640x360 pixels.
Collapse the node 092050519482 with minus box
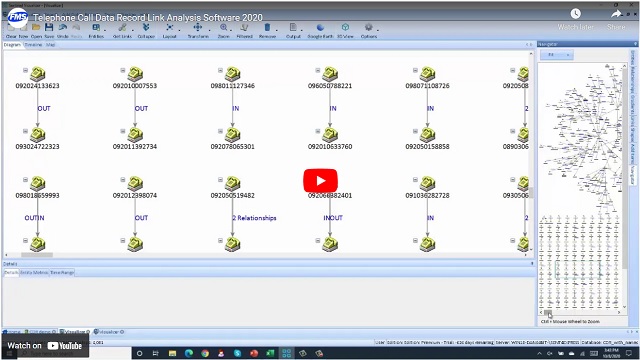pyautogui.click(x=220, y=180)
